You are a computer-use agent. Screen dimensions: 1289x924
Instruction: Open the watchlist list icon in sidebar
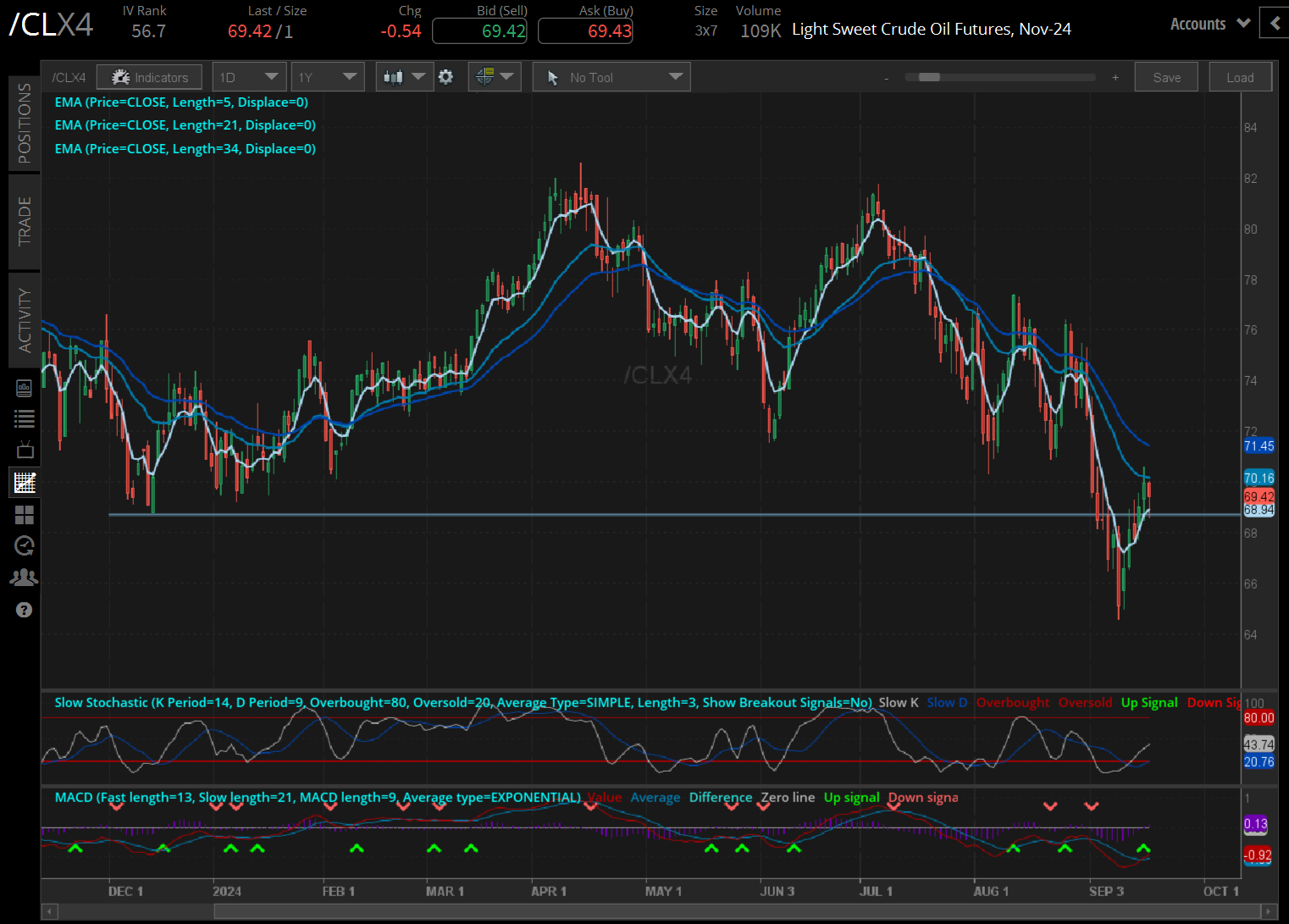point(25,418)
